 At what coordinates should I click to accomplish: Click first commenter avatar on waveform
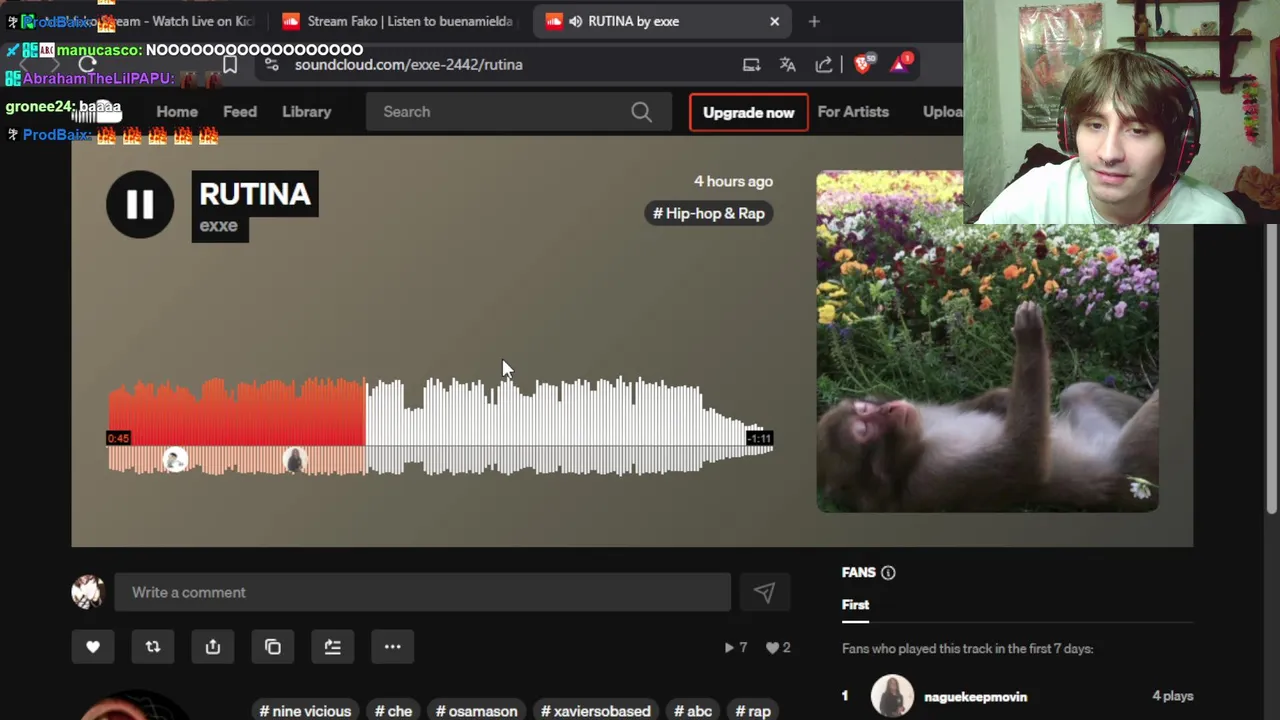(175, 460)
